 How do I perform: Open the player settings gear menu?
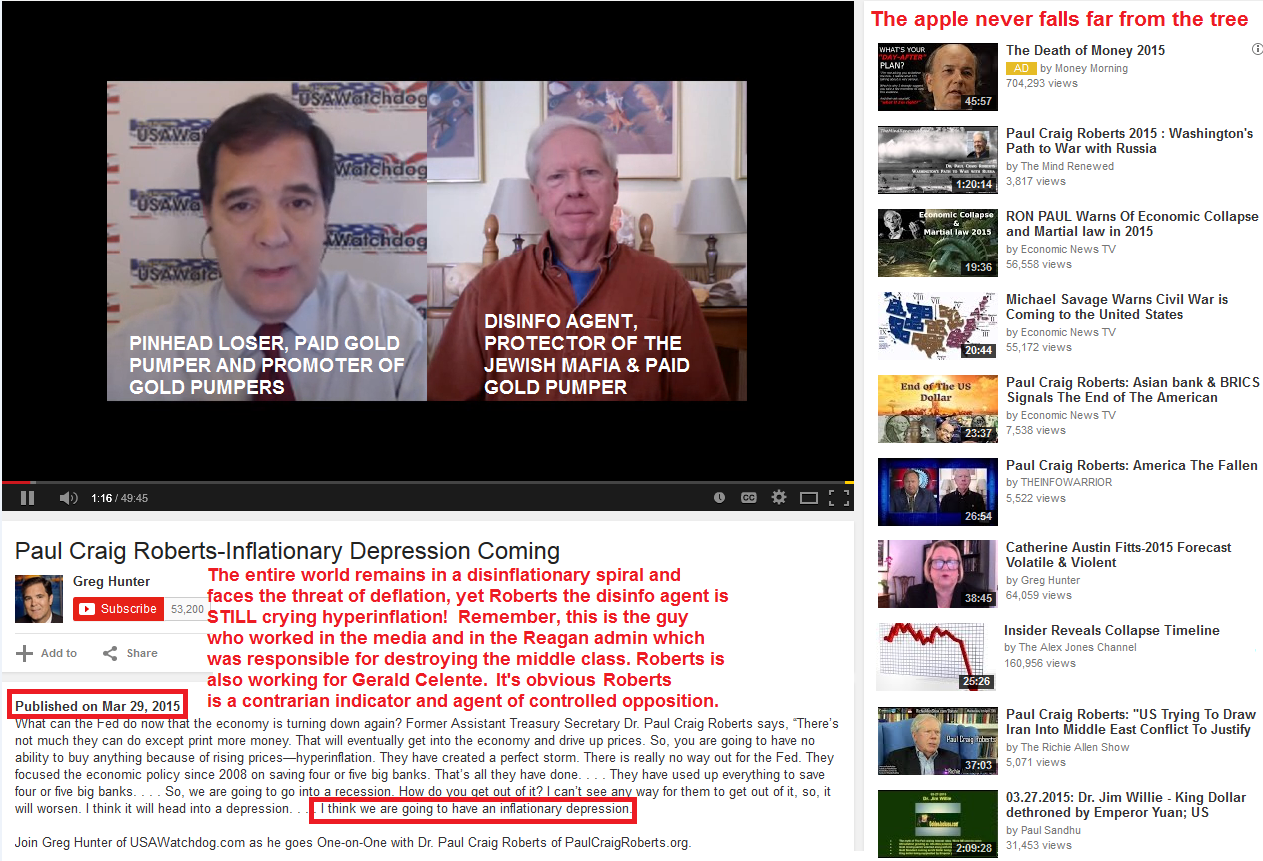point(779,497)
